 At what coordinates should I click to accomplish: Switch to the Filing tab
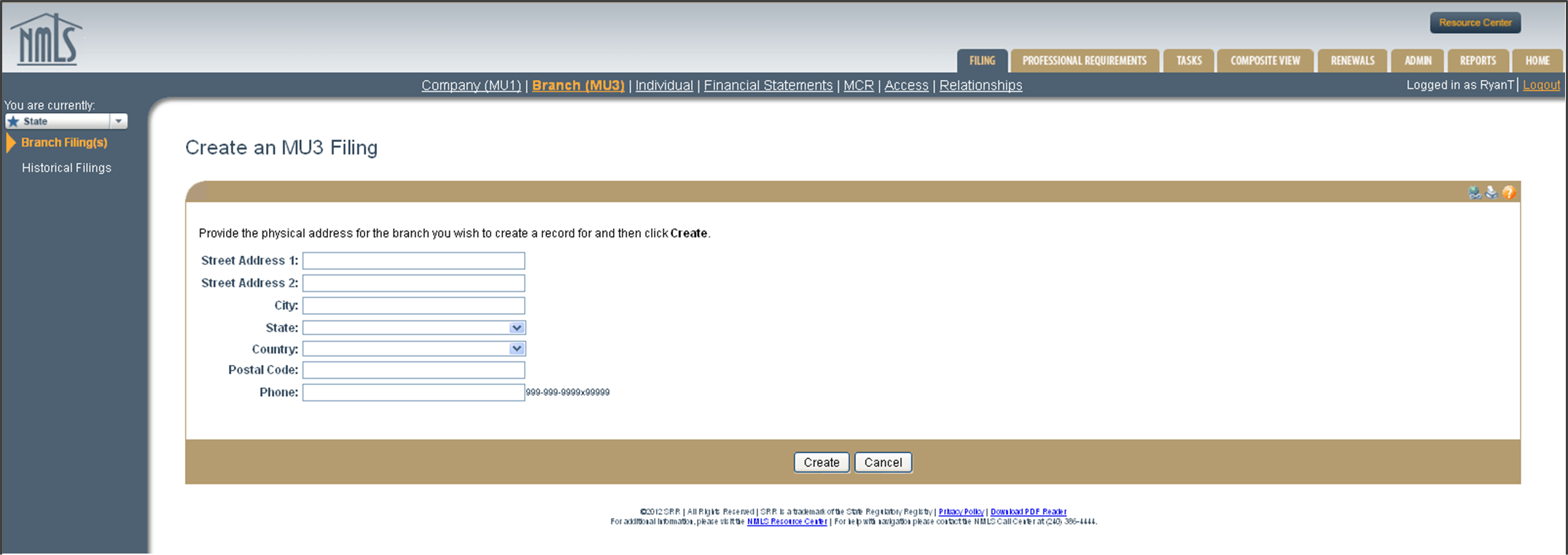tap(982, 60)
